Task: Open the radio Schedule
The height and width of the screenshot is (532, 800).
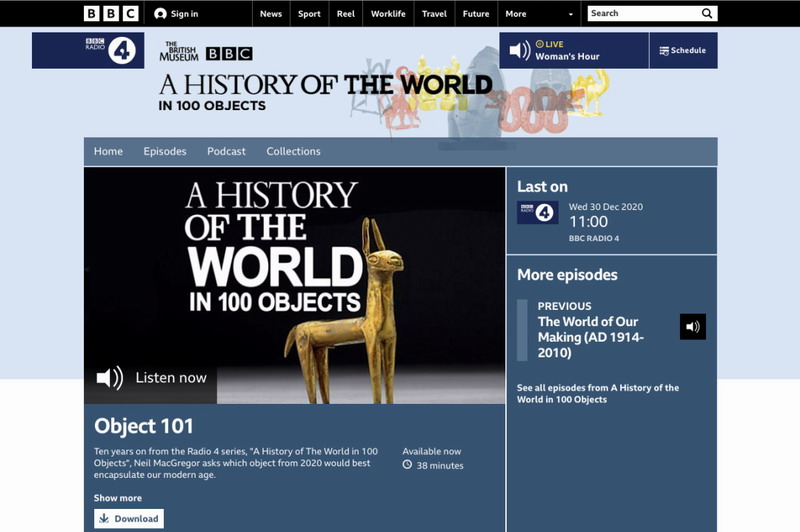Action: 683,51
